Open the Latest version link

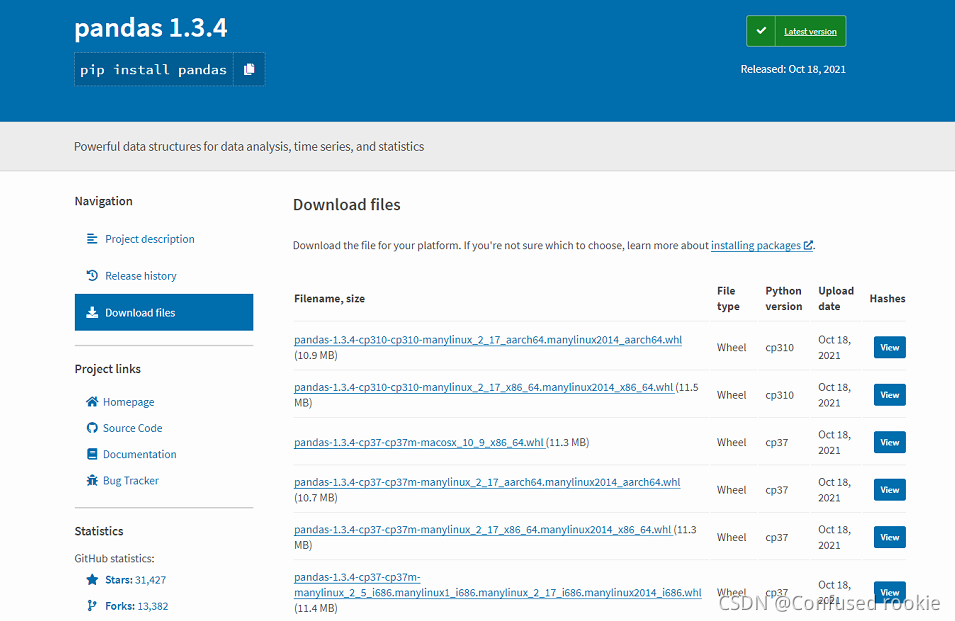810,32
